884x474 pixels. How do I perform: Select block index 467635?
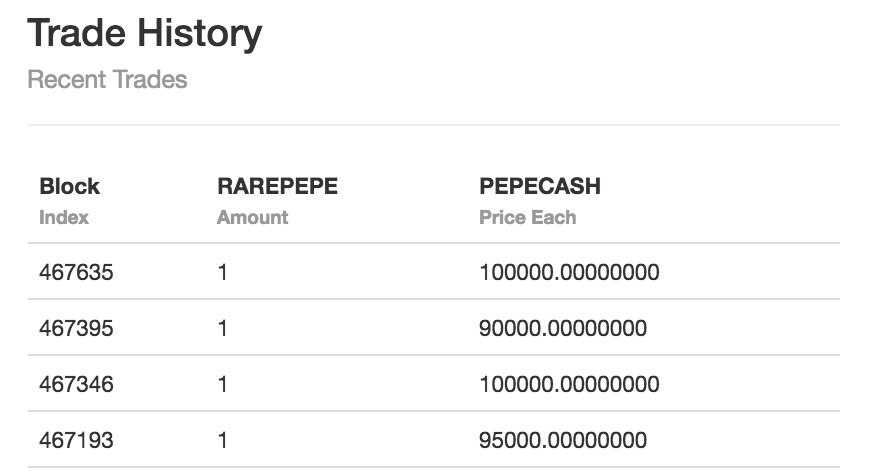pyautogui.click(x=76, y=272)
